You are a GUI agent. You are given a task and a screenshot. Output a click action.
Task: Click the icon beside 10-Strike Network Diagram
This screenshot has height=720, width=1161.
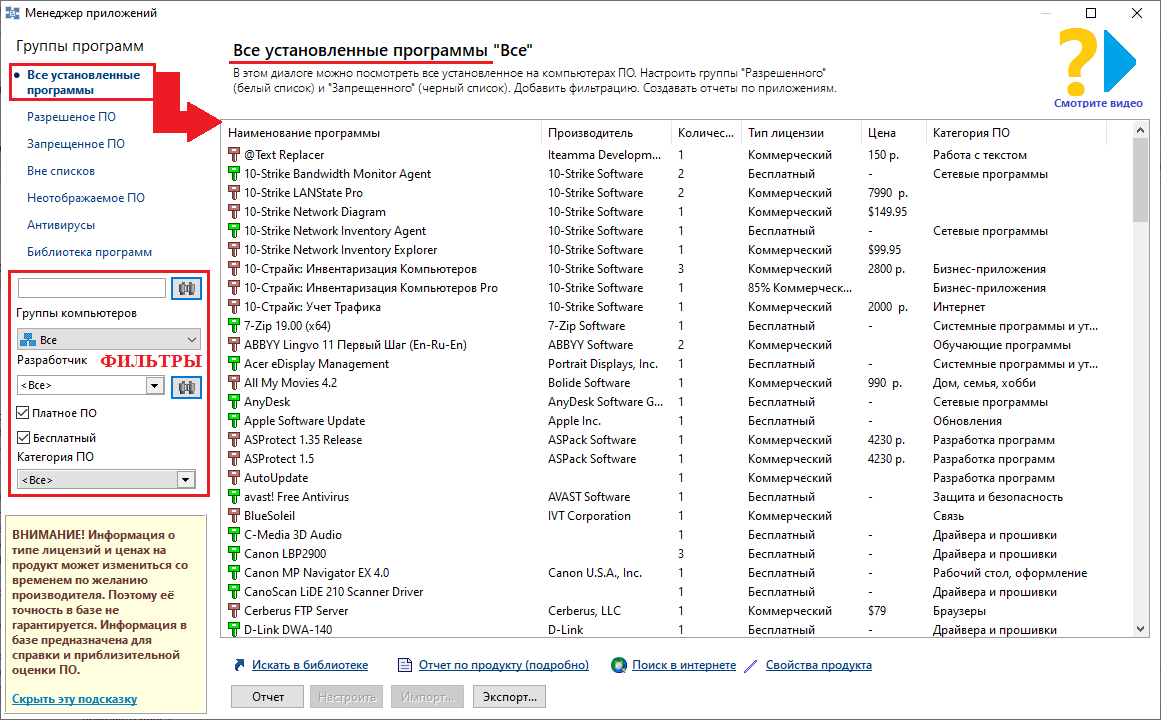(234, 212)
